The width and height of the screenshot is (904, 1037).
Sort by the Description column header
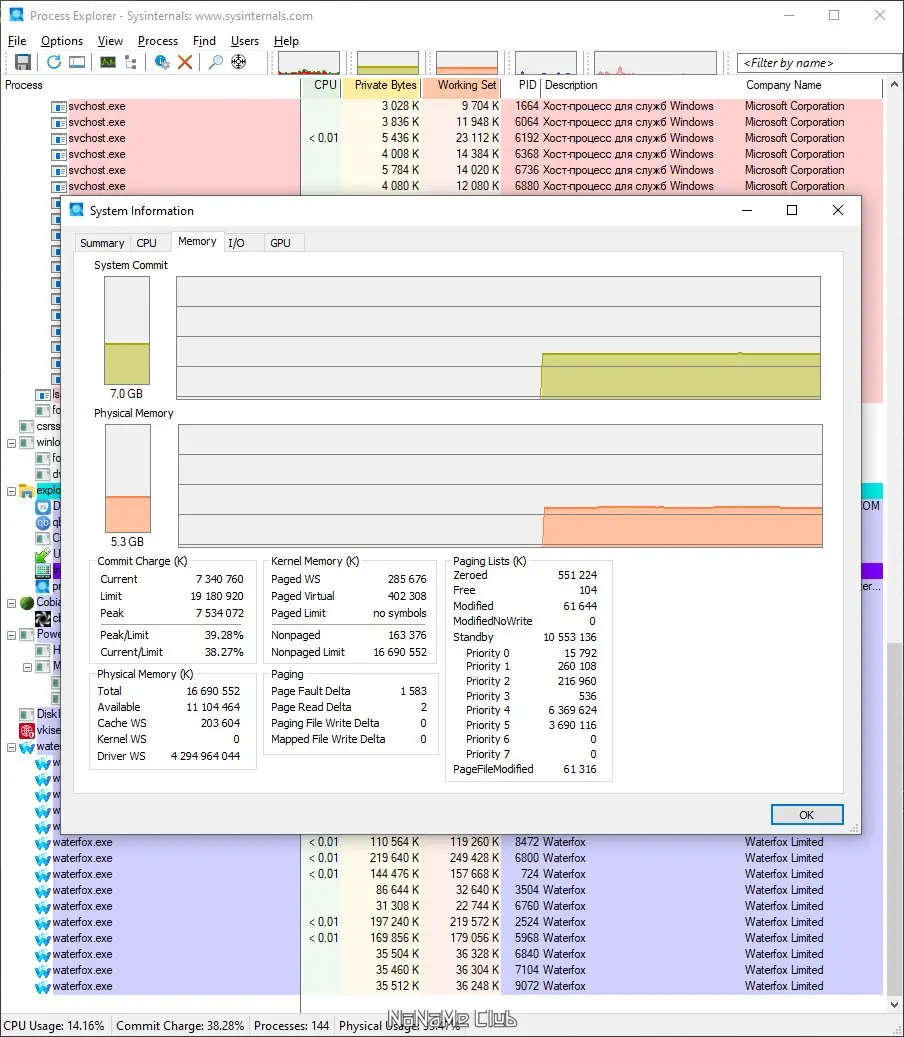[x=641, y=85]
